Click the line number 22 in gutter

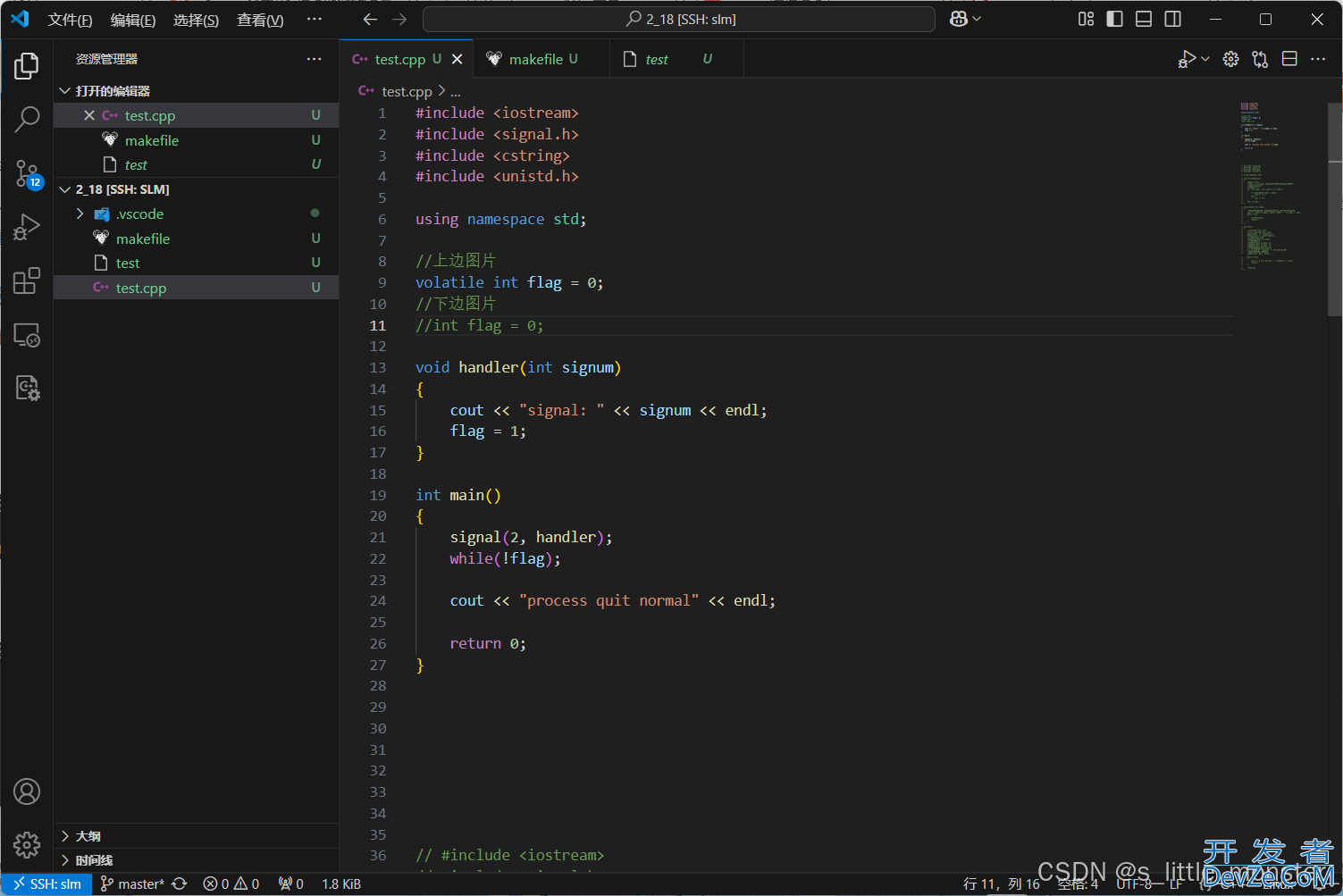(378, 558)
